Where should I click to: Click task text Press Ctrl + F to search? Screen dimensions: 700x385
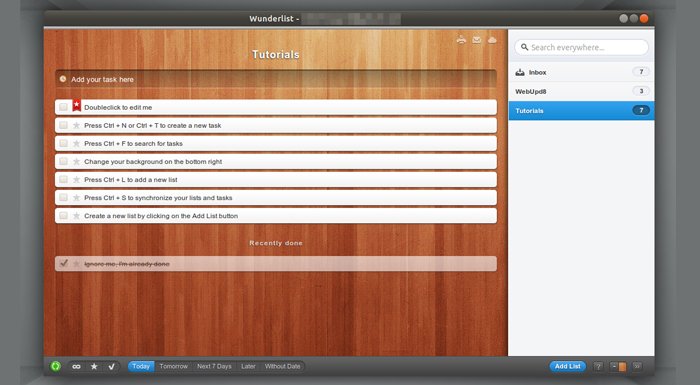(x=133, y=143)
